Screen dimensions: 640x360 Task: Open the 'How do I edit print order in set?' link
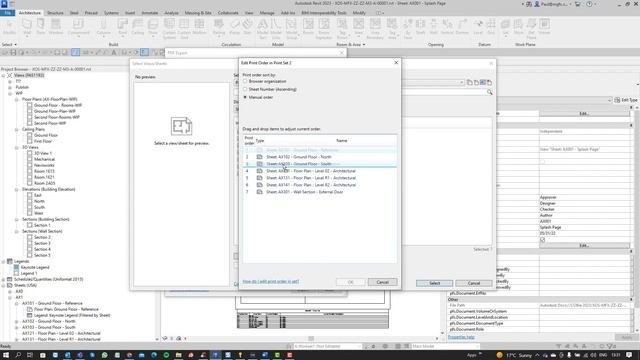coord(271,281)
